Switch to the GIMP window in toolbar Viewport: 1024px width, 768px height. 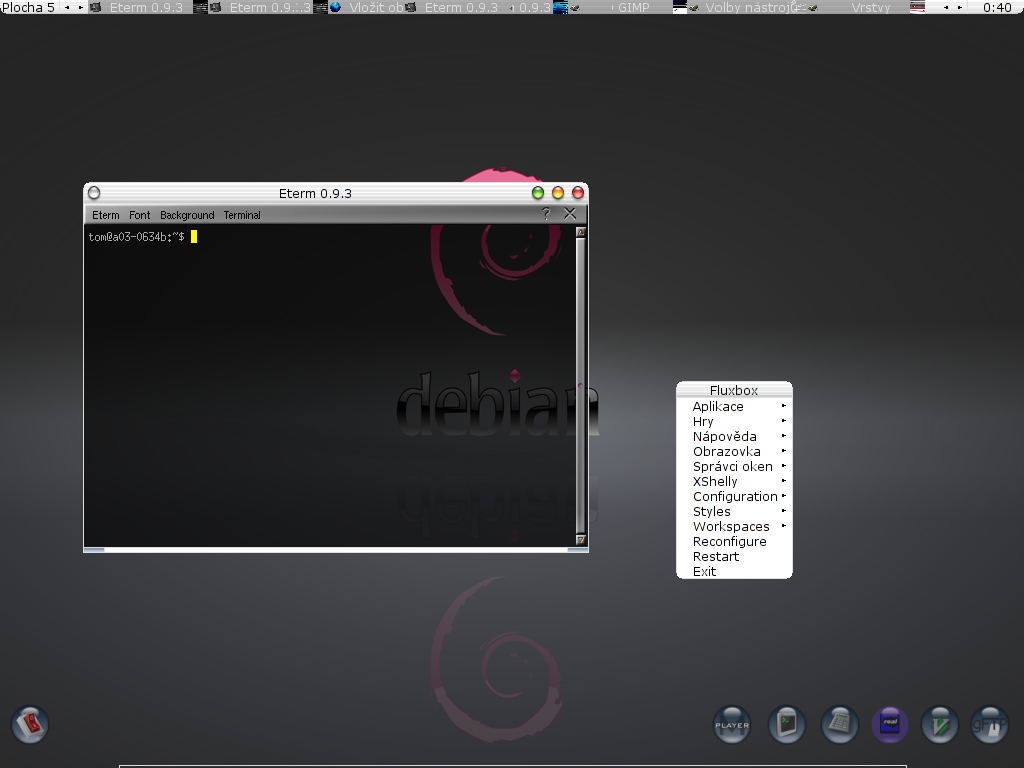(633, 7)
